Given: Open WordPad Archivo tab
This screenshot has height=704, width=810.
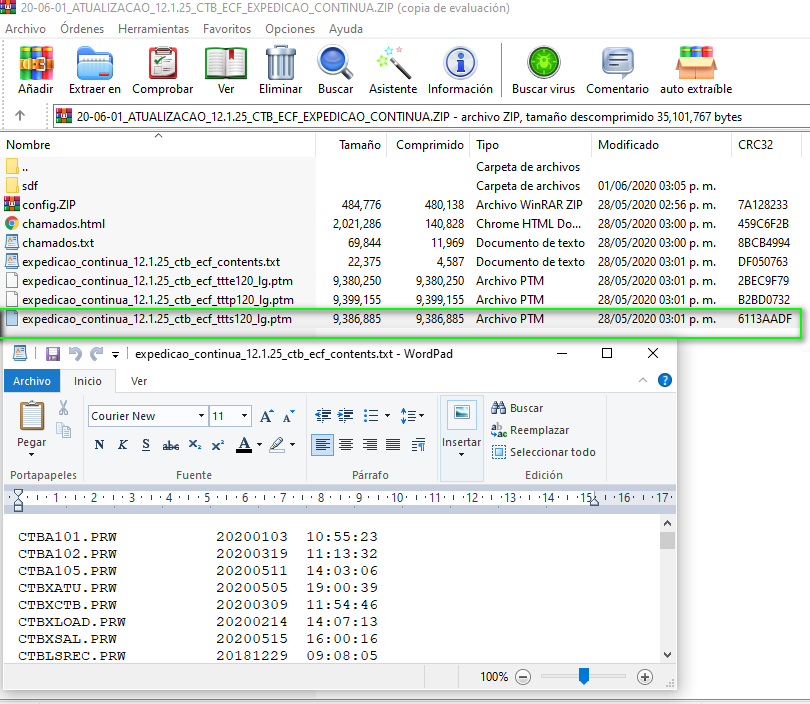Looking at the screenshot, I should (32, 381).
